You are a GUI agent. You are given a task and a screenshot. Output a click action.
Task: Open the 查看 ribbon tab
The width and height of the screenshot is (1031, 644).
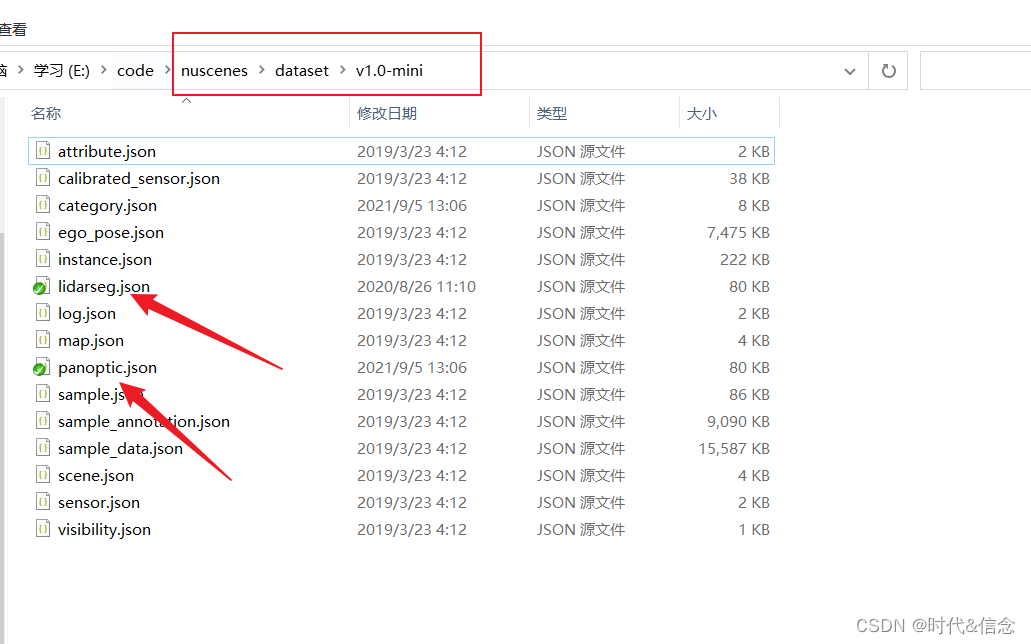pos(12,30)
